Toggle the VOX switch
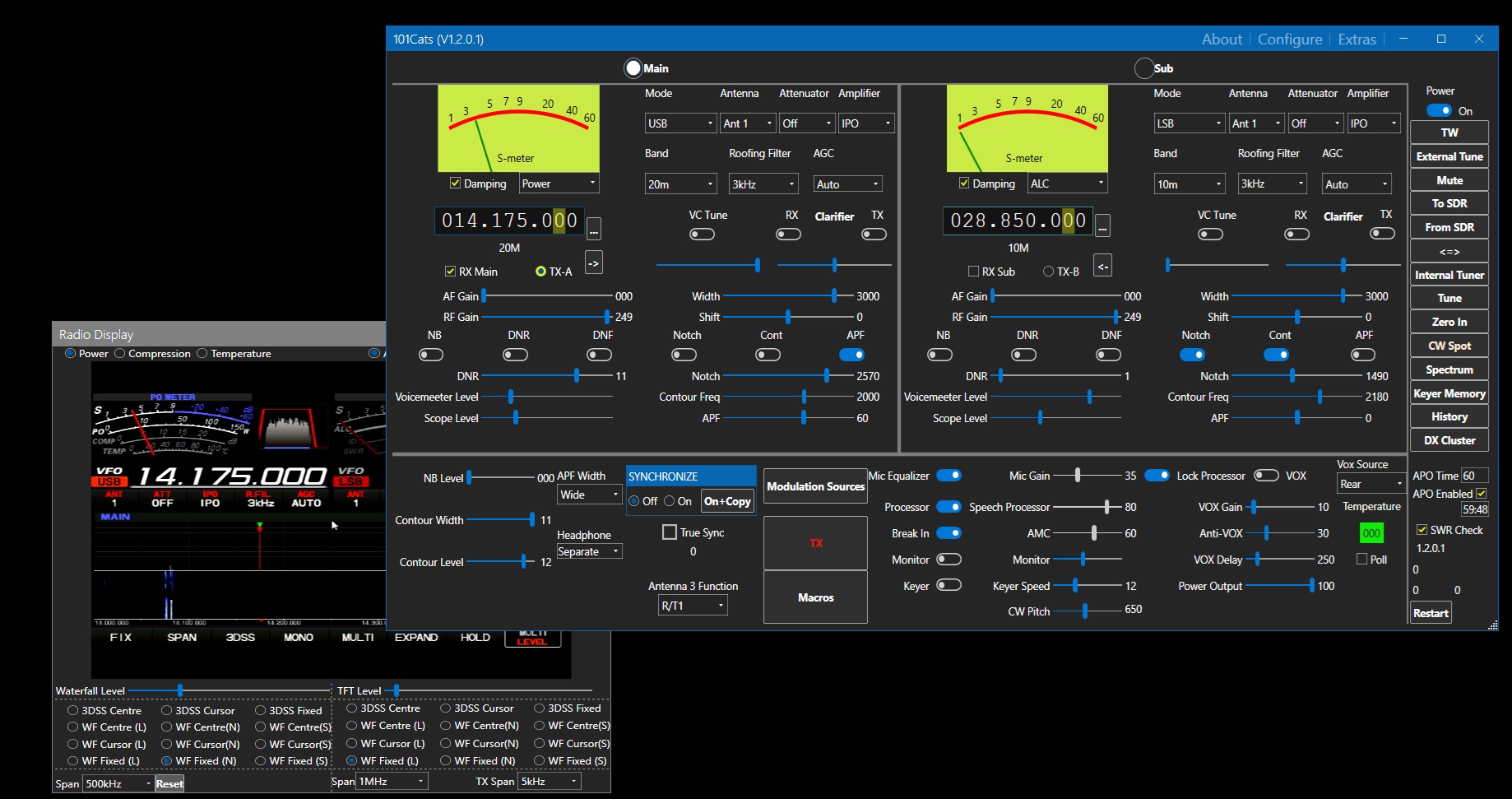The image size is (1512, 799). tap(1266, 476)
